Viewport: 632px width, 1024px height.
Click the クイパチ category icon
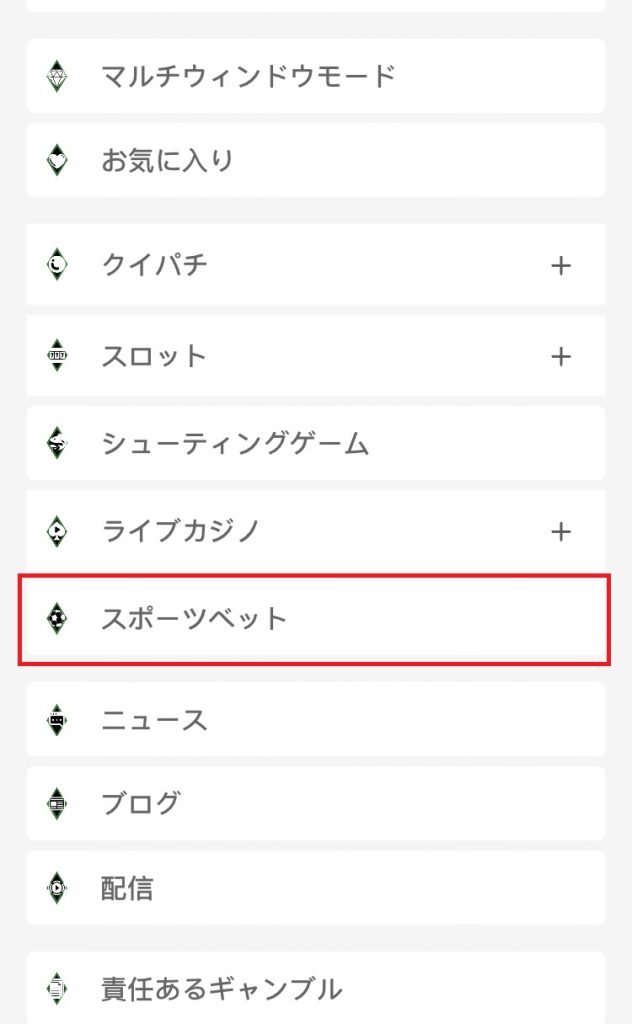point(57,265)
